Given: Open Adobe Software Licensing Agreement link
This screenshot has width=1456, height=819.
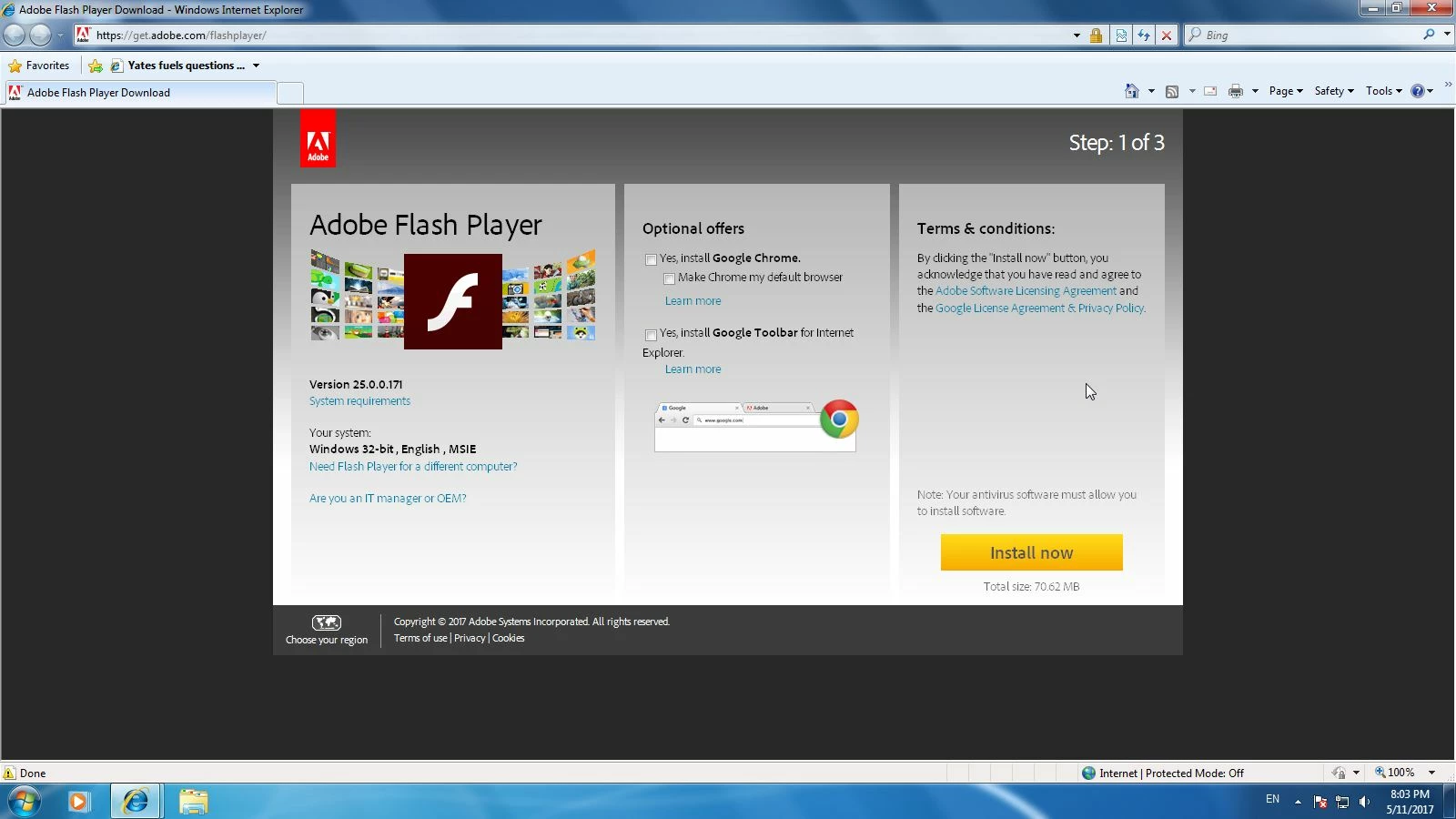Looking at the screenshot, I should [1026, 291].
